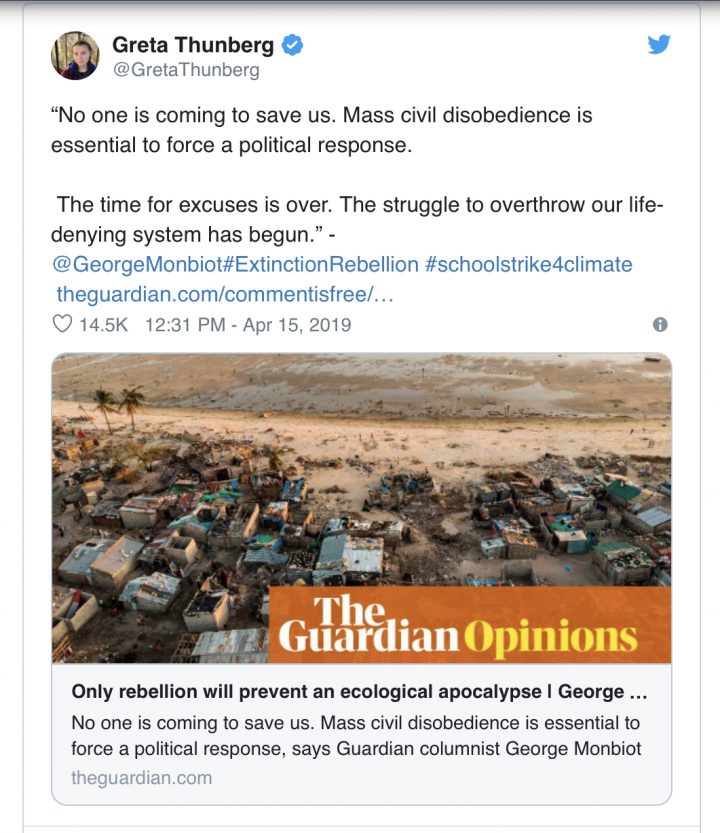Like the tweet with the heart icon
Screen dimensions: 720x833
[62, 324]
